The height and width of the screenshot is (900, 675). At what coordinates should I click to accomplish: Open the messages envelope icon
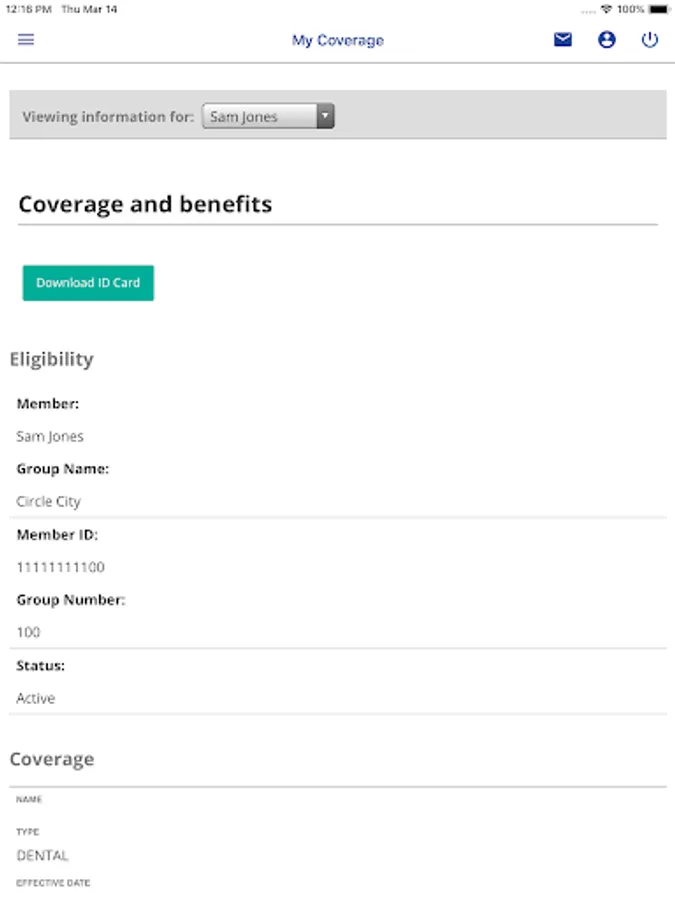click(563, 40)
